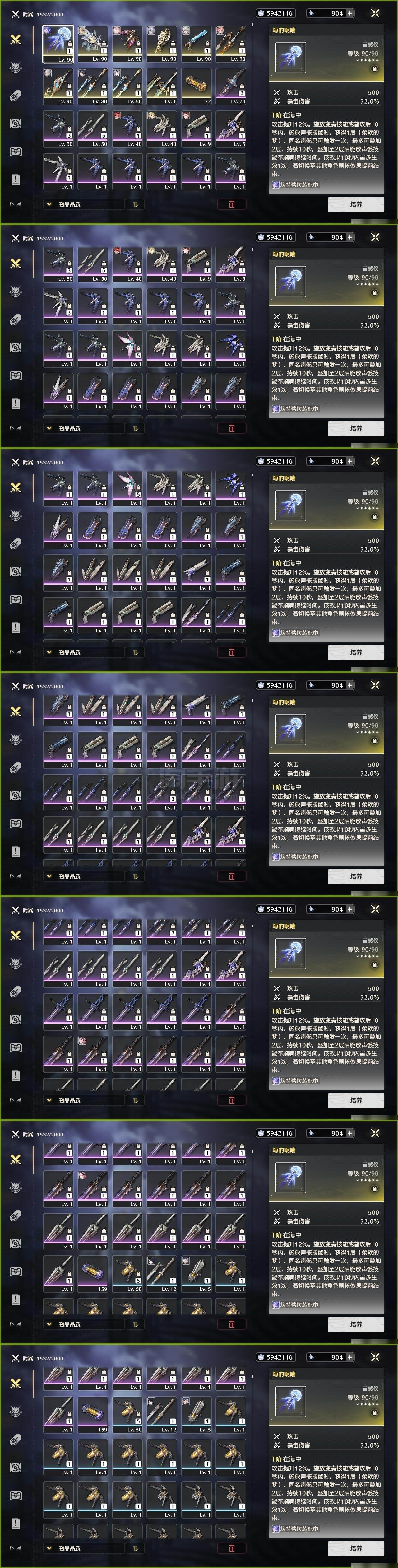Select the Lv. 70 sword item
Screen dimensions: 398x1568
pyautogui.click(x=231, y=86)
